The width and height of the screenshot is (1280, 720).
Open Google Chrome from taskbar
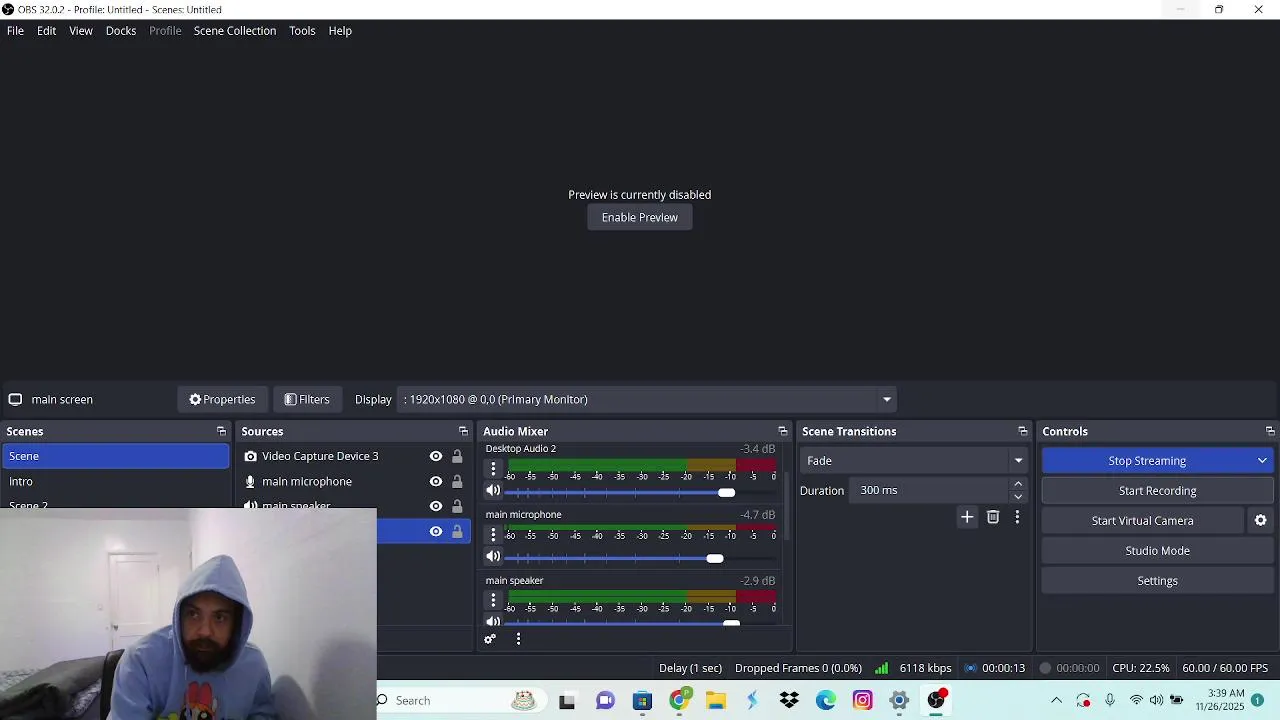(679, 700)
